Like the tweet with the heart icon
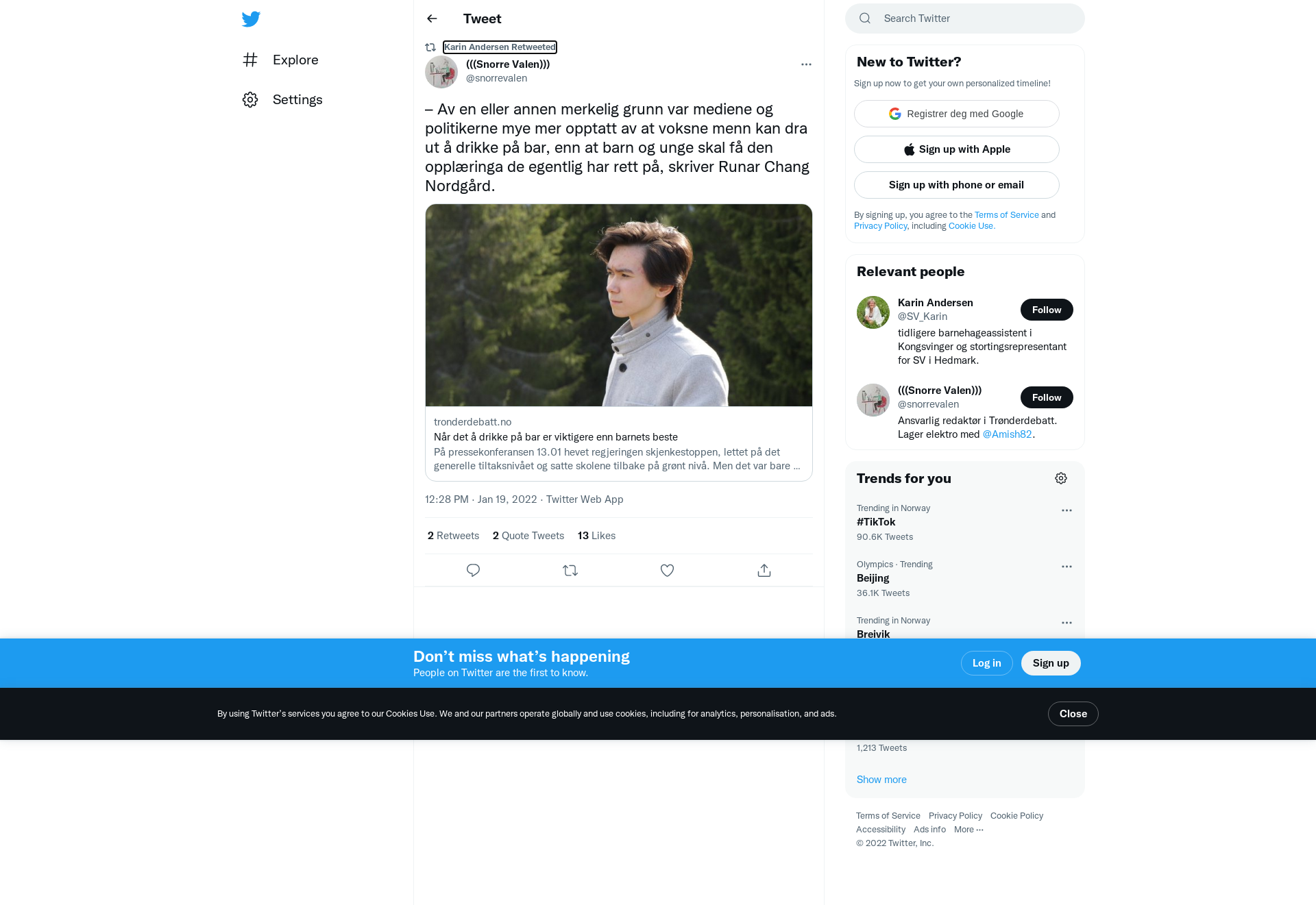Screen dimensions: 1316x905 click(x=667, y=570)
